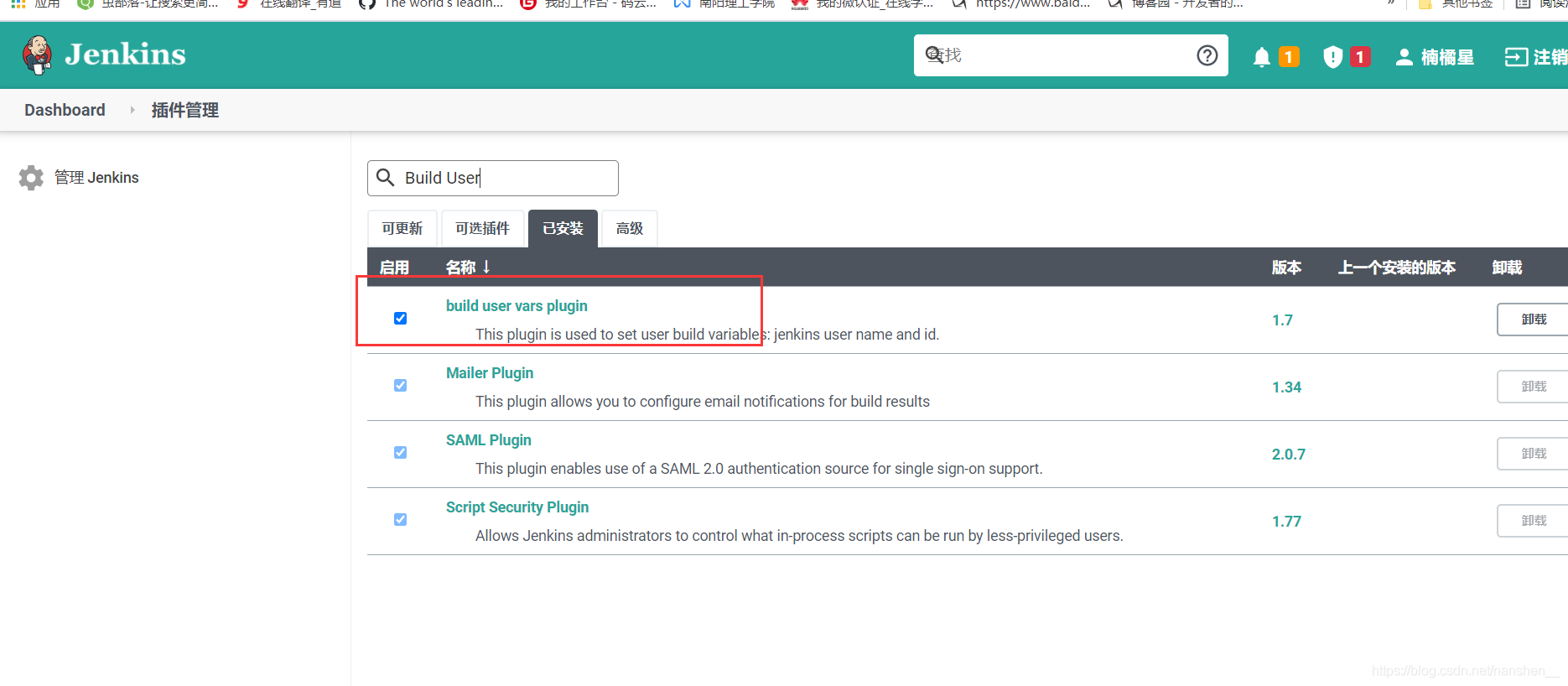Open version 1.34 link
1568x686 pixels.
click(x=1286, y=387)
